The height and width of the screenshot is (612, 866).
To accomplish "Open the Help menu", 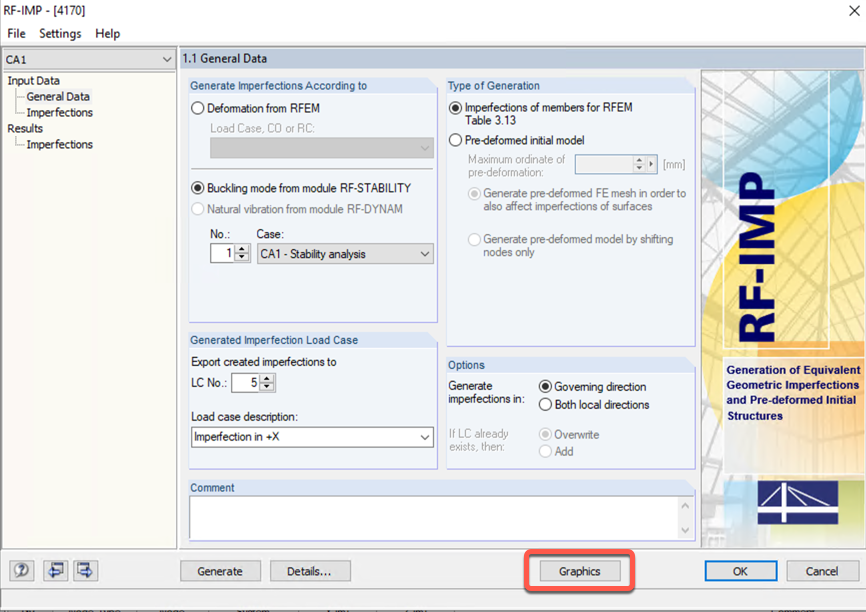I will 108,34.
